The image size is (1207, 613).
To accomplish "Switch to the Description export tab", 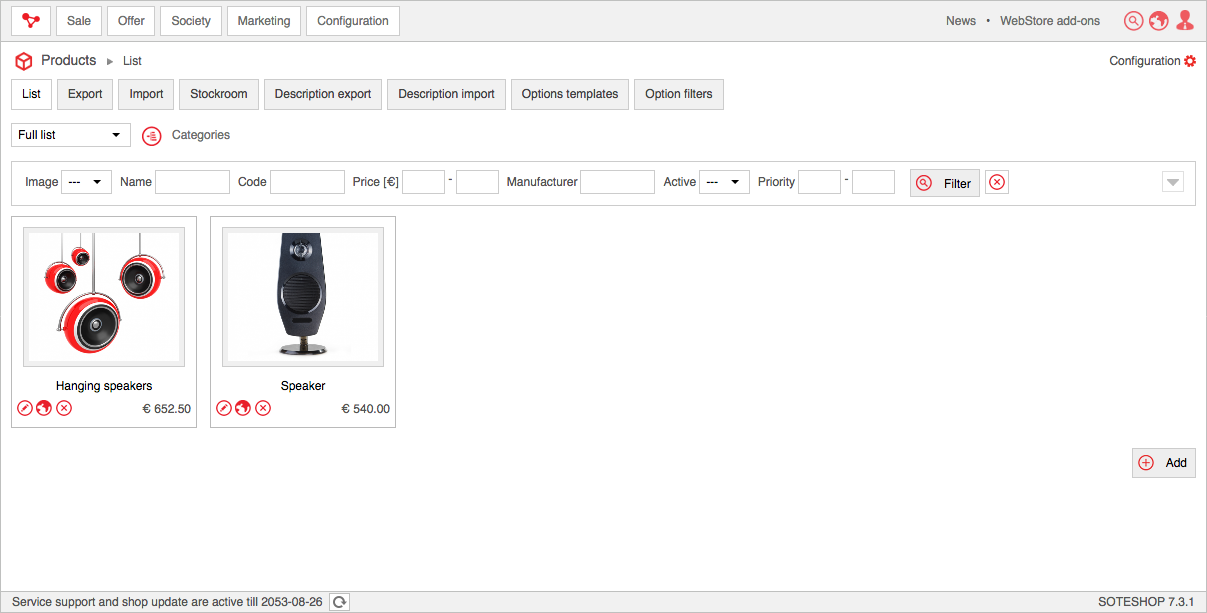I will coord(323,94).
